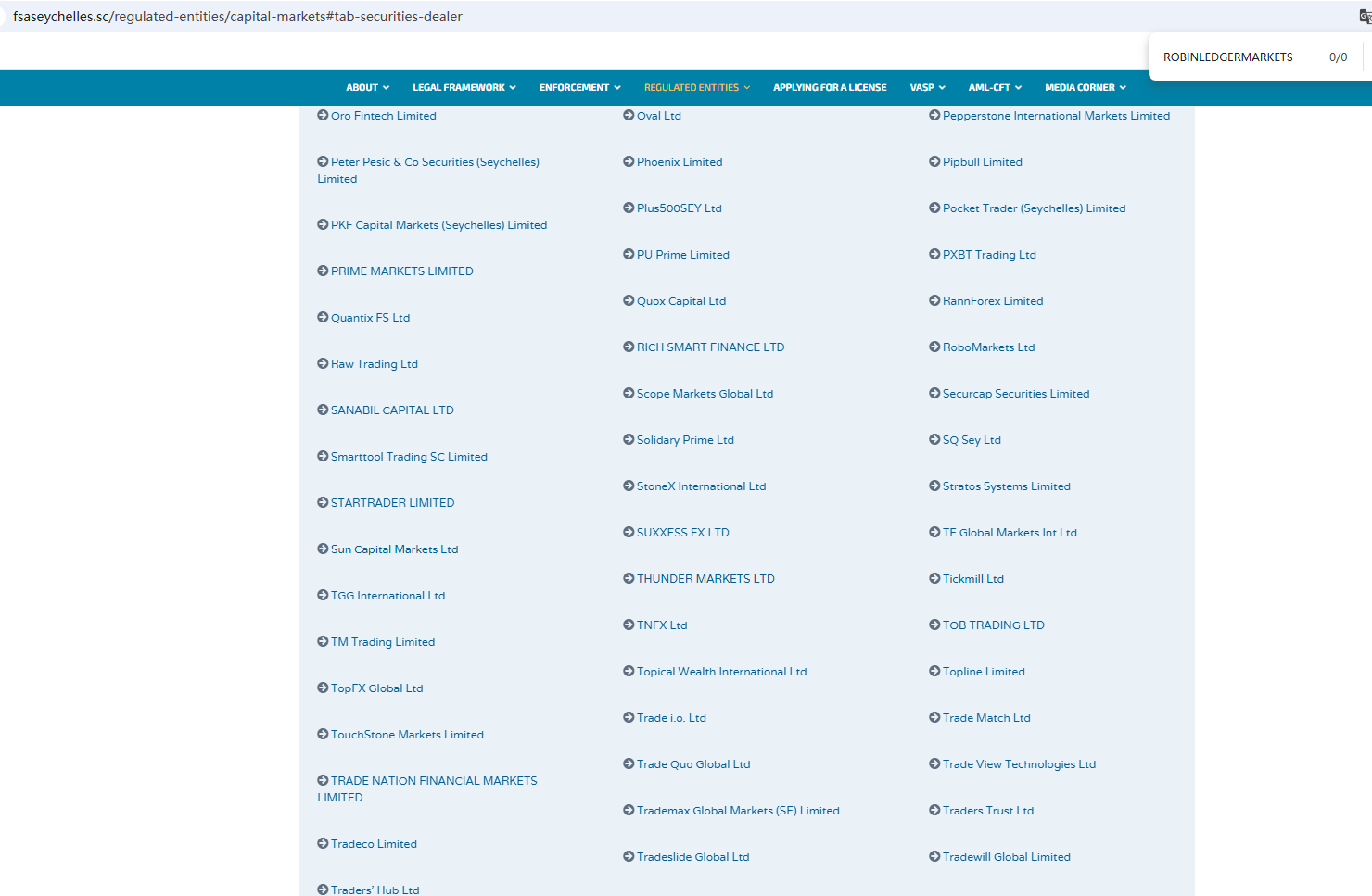Screen dimensions: 1372x896
Task: Open Stratos Systems Limited link
Action: pos(1006,486)
